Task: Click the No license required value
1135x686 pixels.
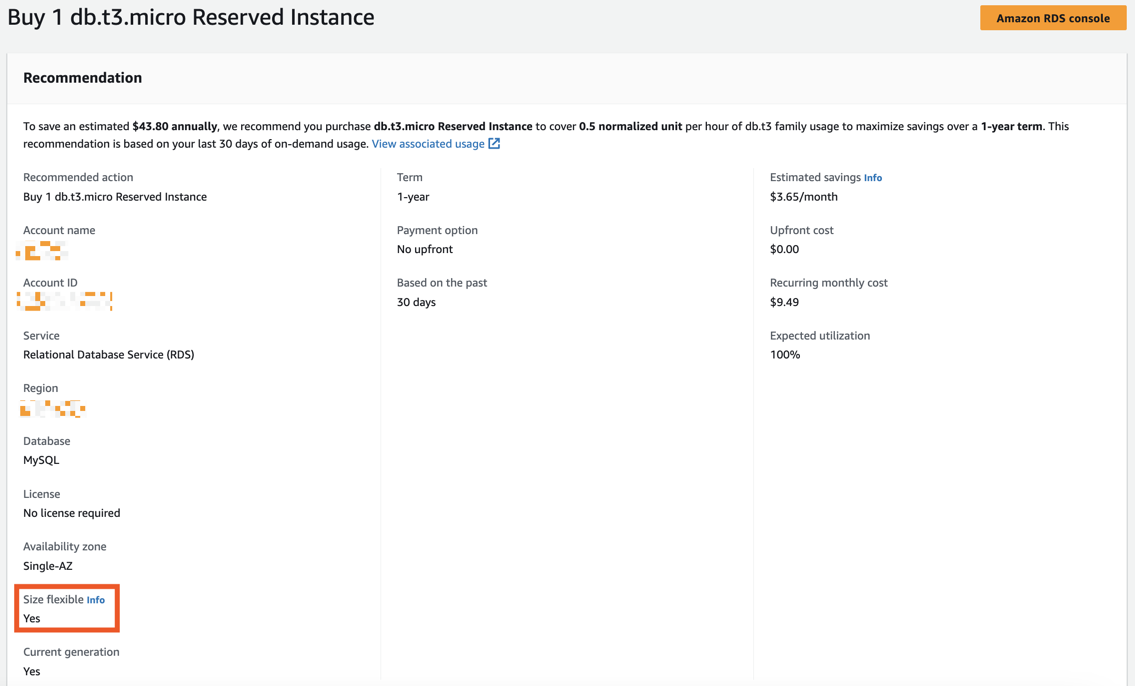Action: (71, 513)
